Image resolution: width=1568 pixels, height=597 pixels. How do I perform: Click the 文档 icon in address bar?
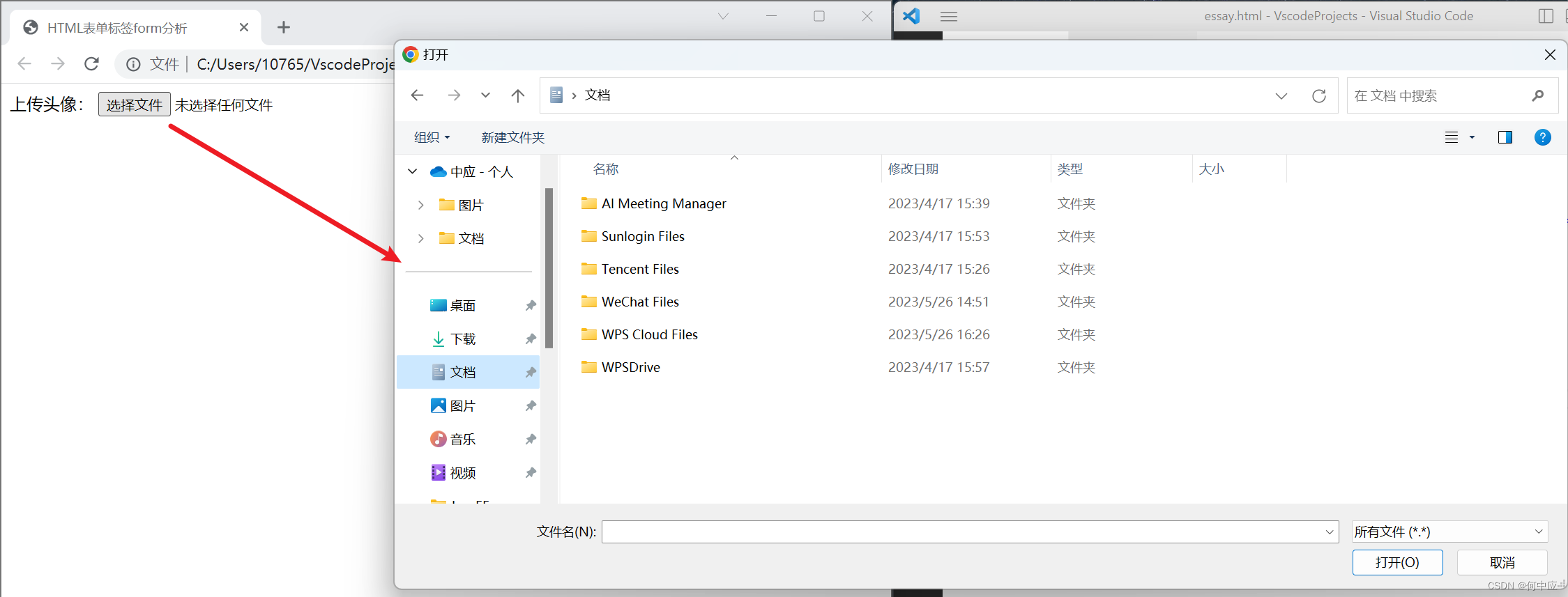[556, 95]
